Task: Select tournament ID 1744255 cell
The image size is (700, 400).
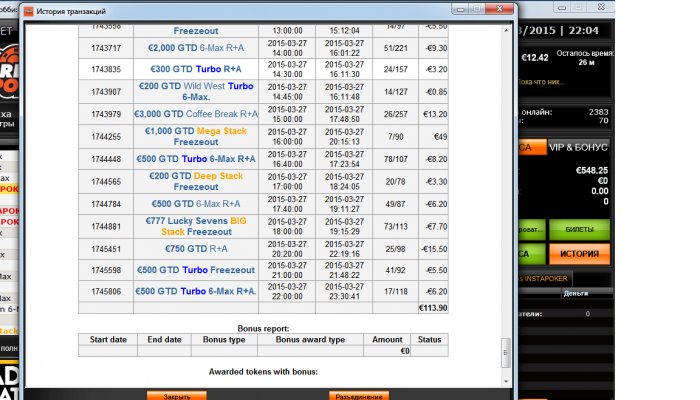Action: tap(106, 137)
